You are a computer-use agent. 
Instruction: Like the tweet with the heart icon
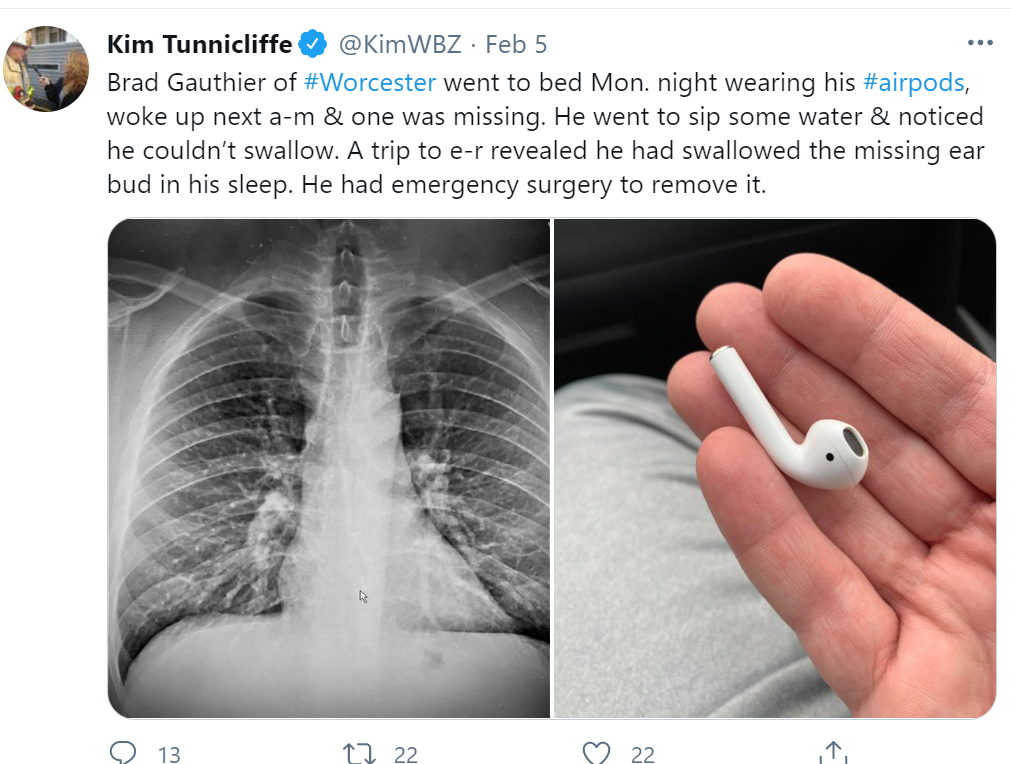coord(596,753)
